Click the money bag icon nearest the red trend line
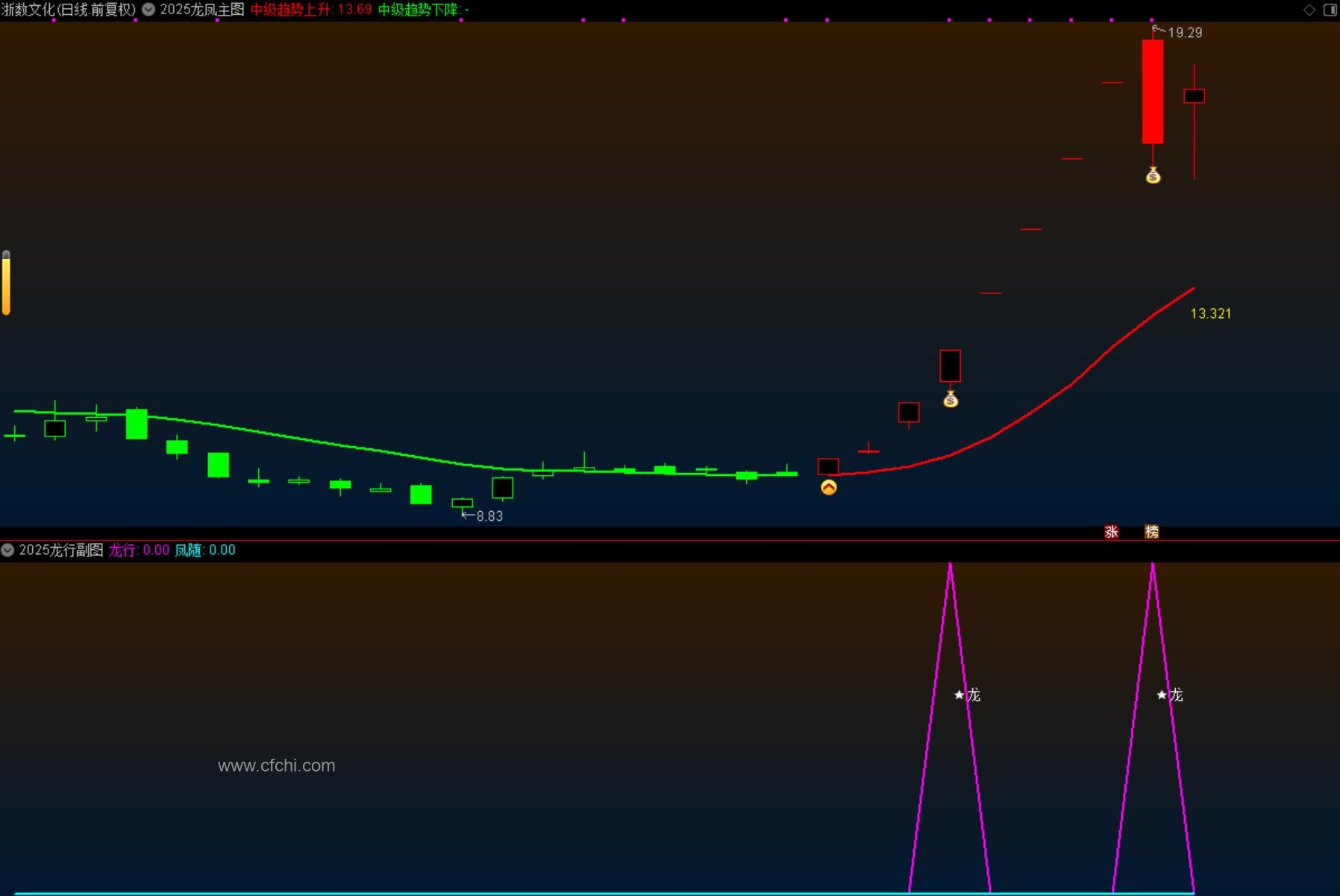Image resolution: width=1340 pixels, height=896 pixels. [x=950, y=399]
